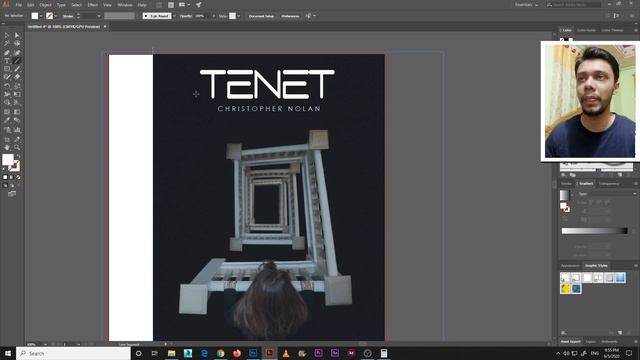This screenshot has width=640, height=360.
Task: Click the Preferences button
Action: (290, 16)
